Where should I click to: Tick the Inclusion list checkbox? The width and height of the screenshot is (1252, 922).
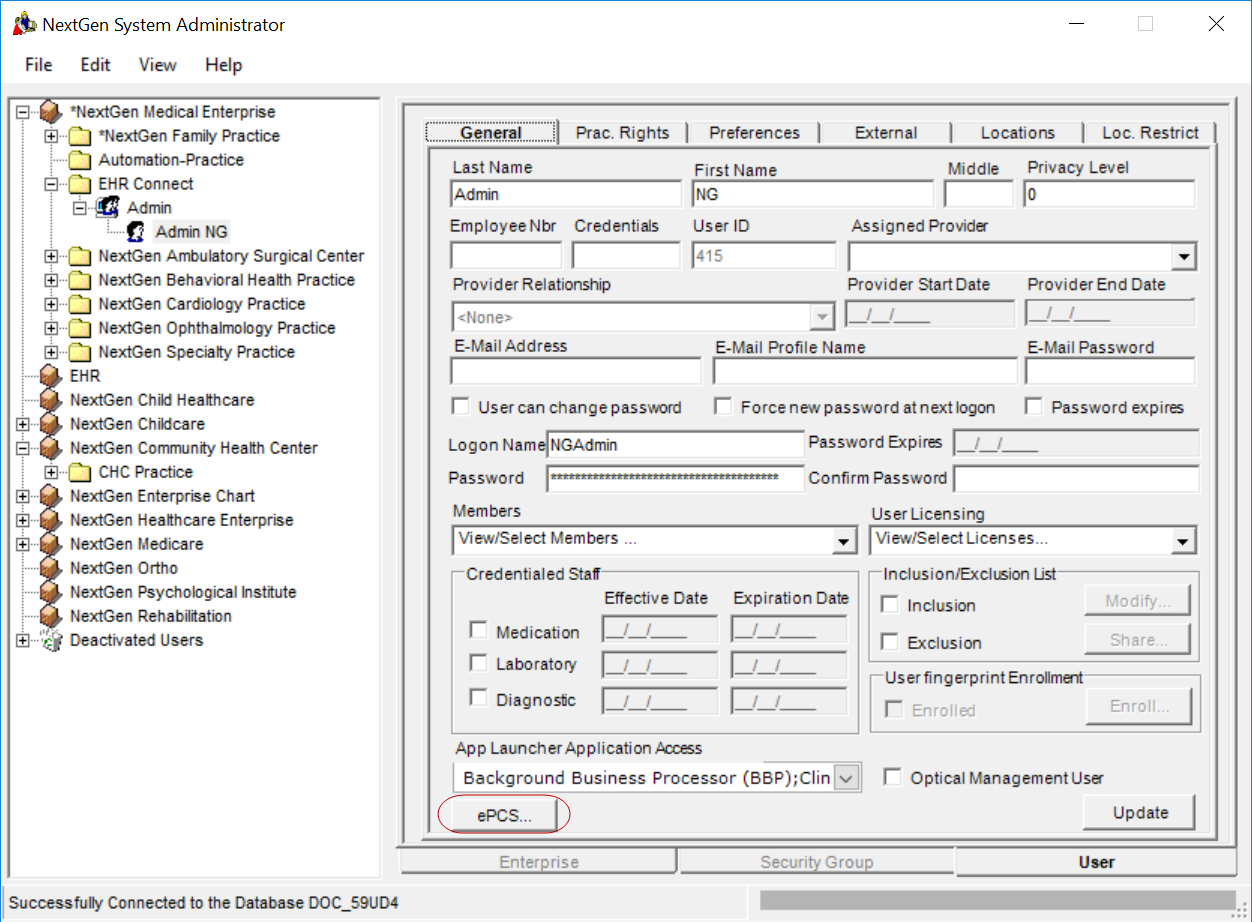pos(889,605)
